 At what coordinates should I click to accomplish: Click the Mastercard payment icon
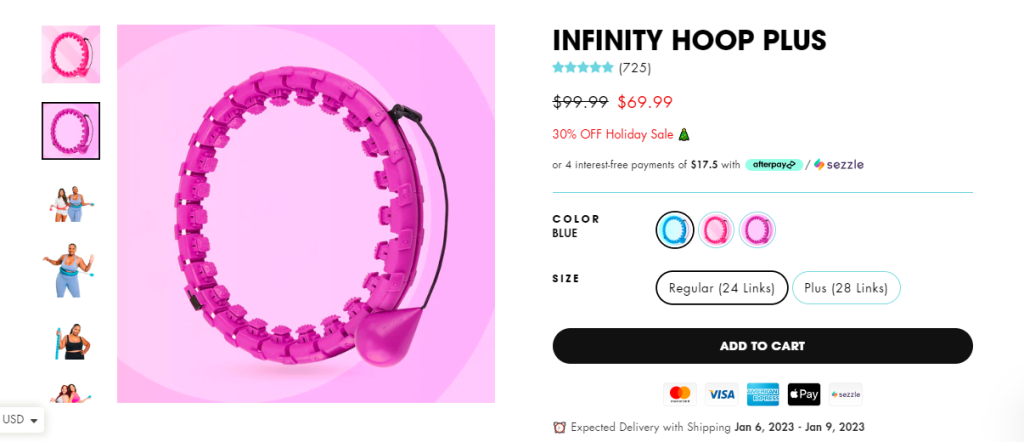[680, 394]
